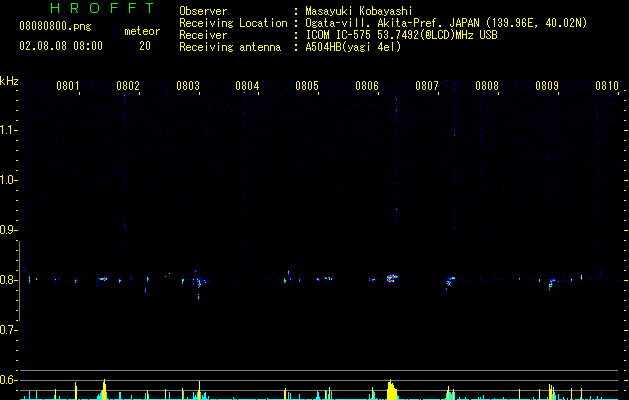The image size is (629, 400).
Task: Click the 0806 time marker
Action: click(x=367, y=86)
